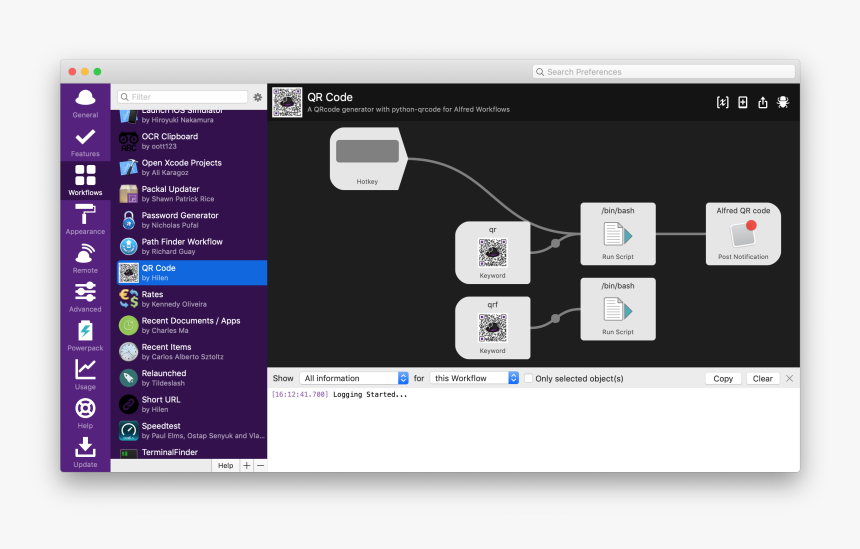Open the Help section in the sidebar

click(85, 414)
